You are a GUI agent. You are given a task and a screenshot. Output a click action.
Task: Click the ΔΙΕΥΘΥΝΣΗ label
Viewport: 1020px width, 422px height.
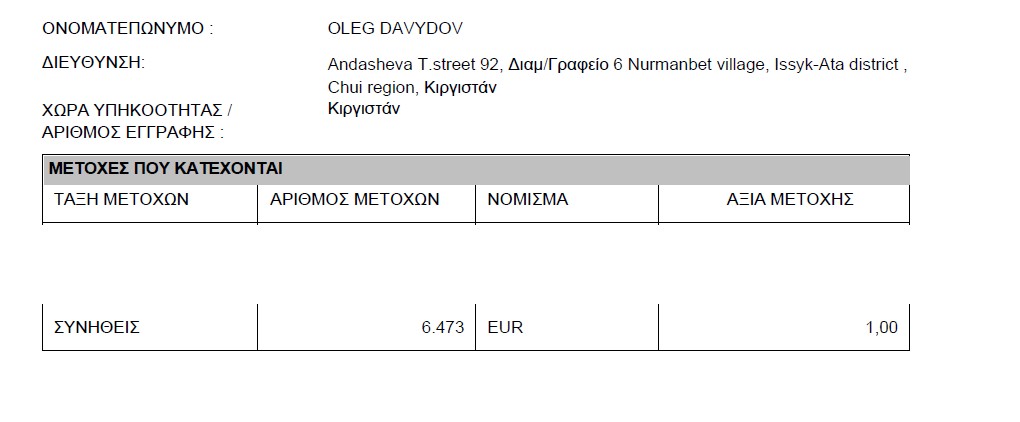click(94, 63)
